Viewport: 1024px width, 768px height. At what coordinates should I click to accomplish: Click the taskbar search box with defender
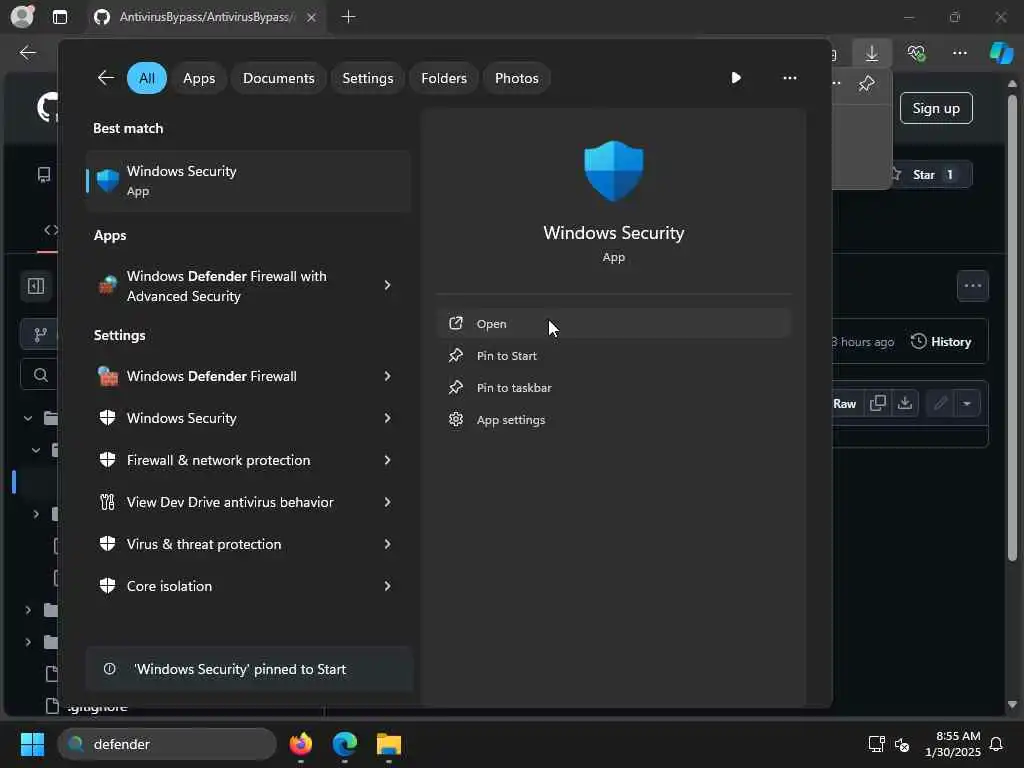click(x=167, y=744)
